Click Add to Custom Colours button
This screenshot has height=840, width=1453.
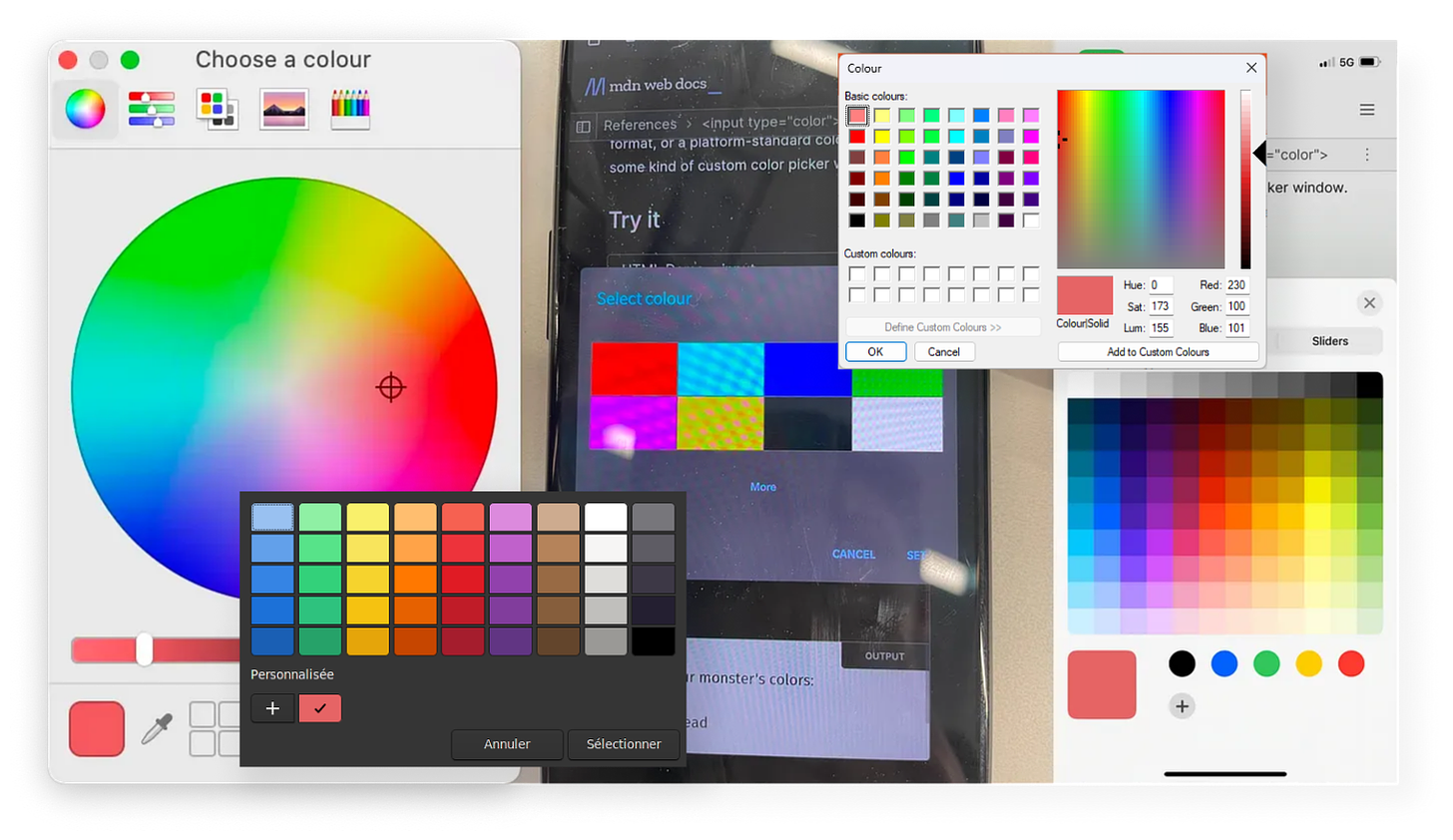click(x=1158, y=352)
